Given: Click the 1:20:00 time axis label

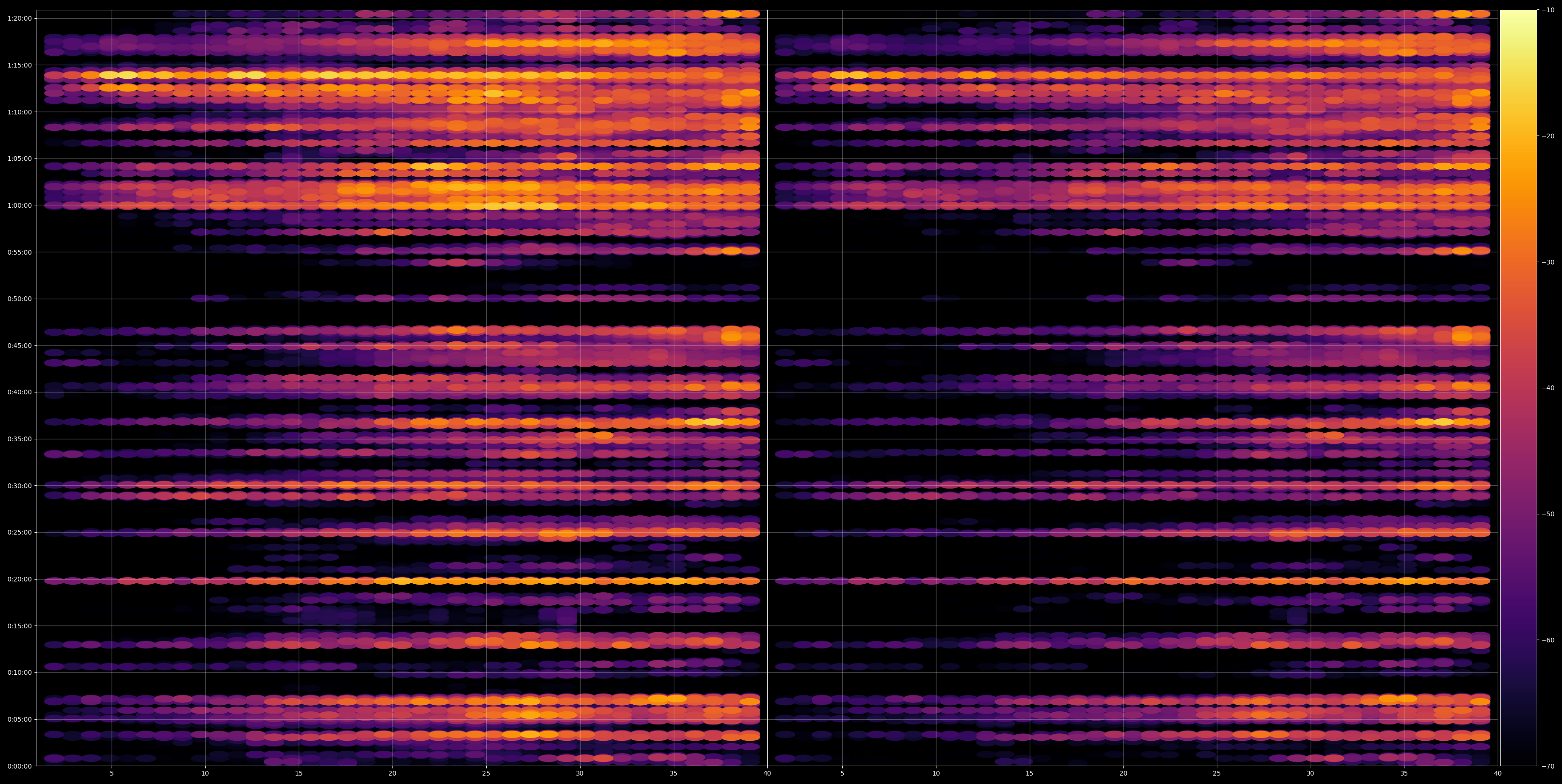Looking at the screenshot, I should click(x=19, y=18).
